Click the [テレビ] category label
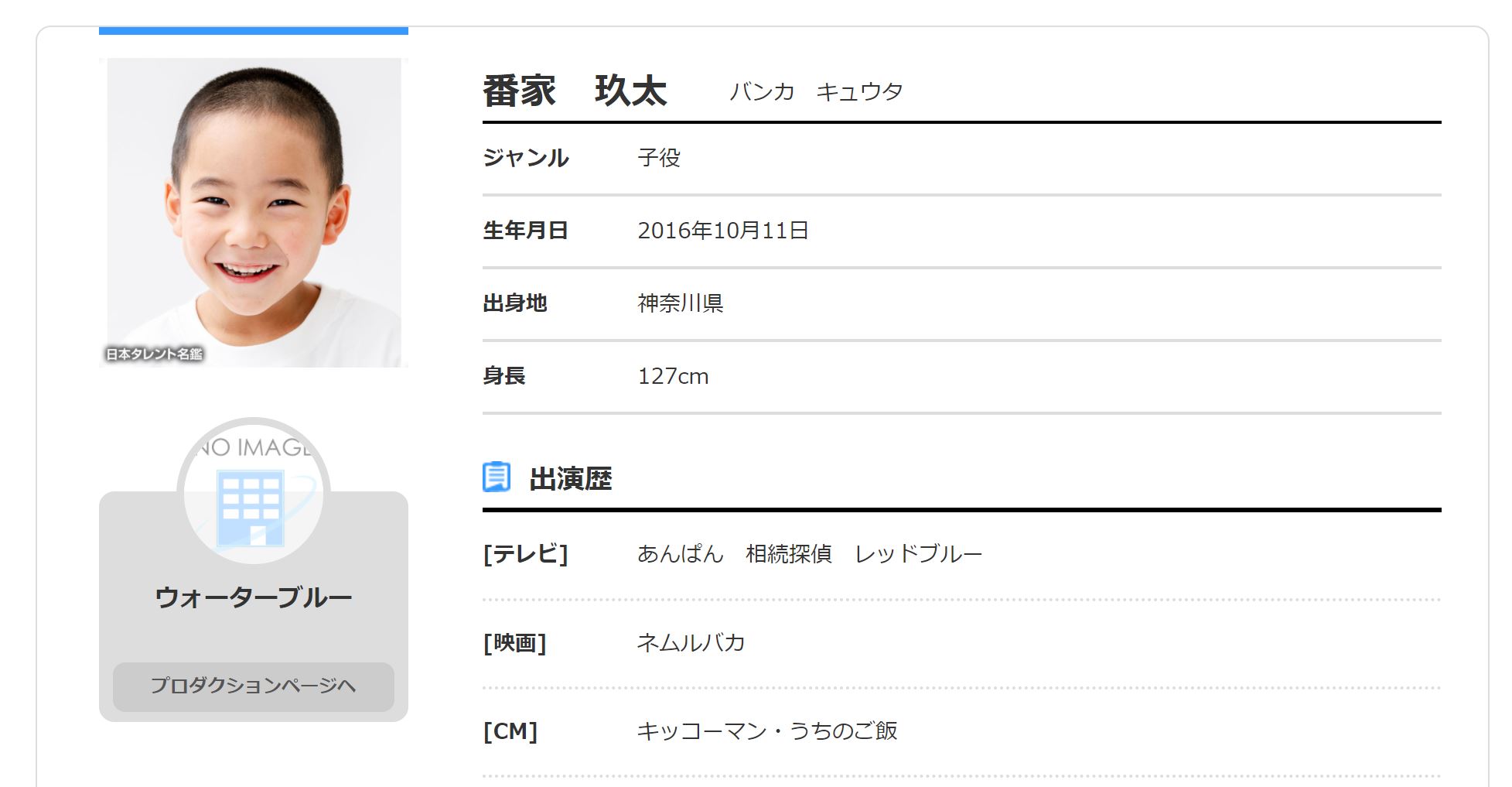Image resolution: width=1512 pixels, height=787 pixels. coord(525,554)
